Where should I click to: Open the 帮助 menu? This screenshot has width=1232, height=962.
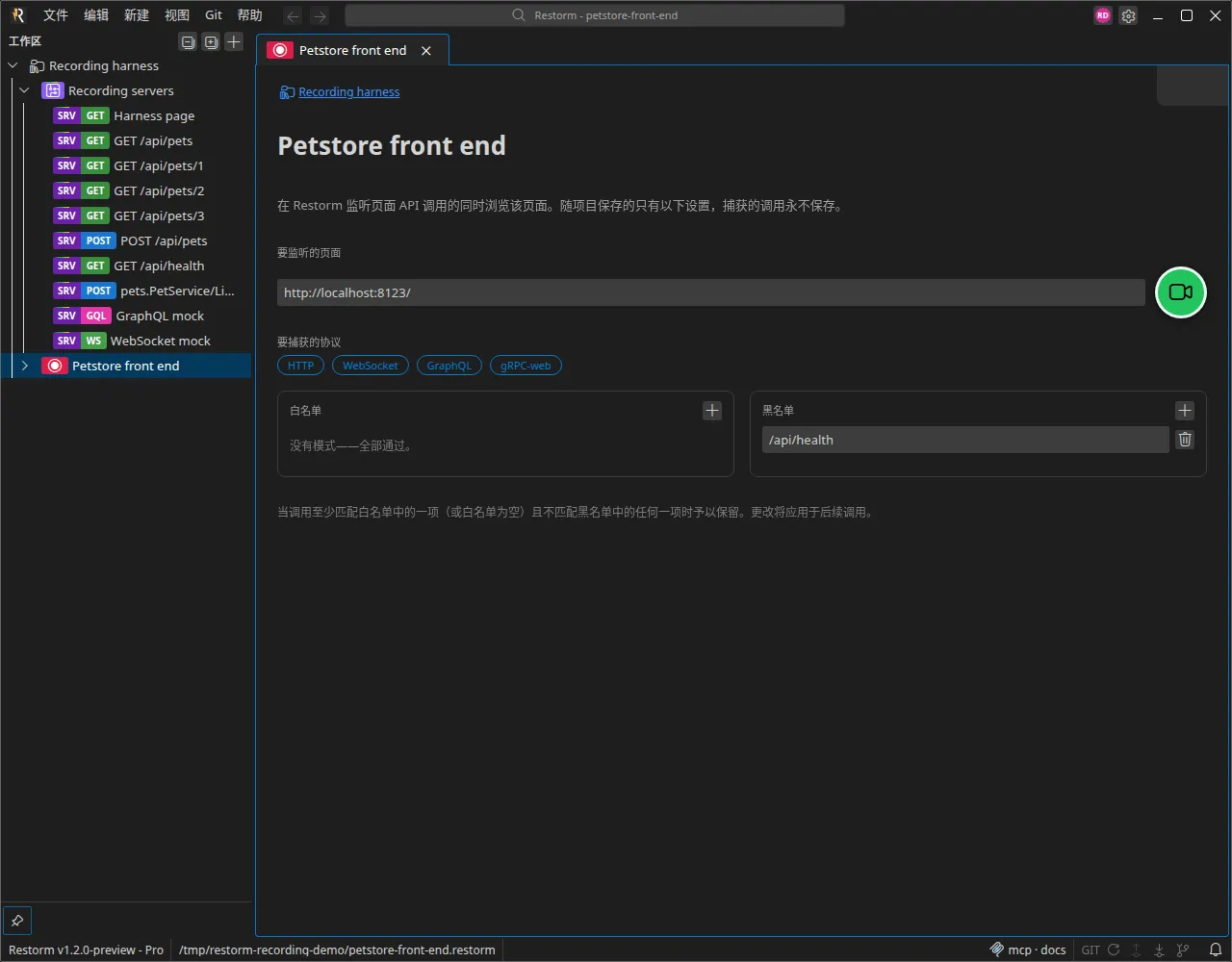[250, 15]
